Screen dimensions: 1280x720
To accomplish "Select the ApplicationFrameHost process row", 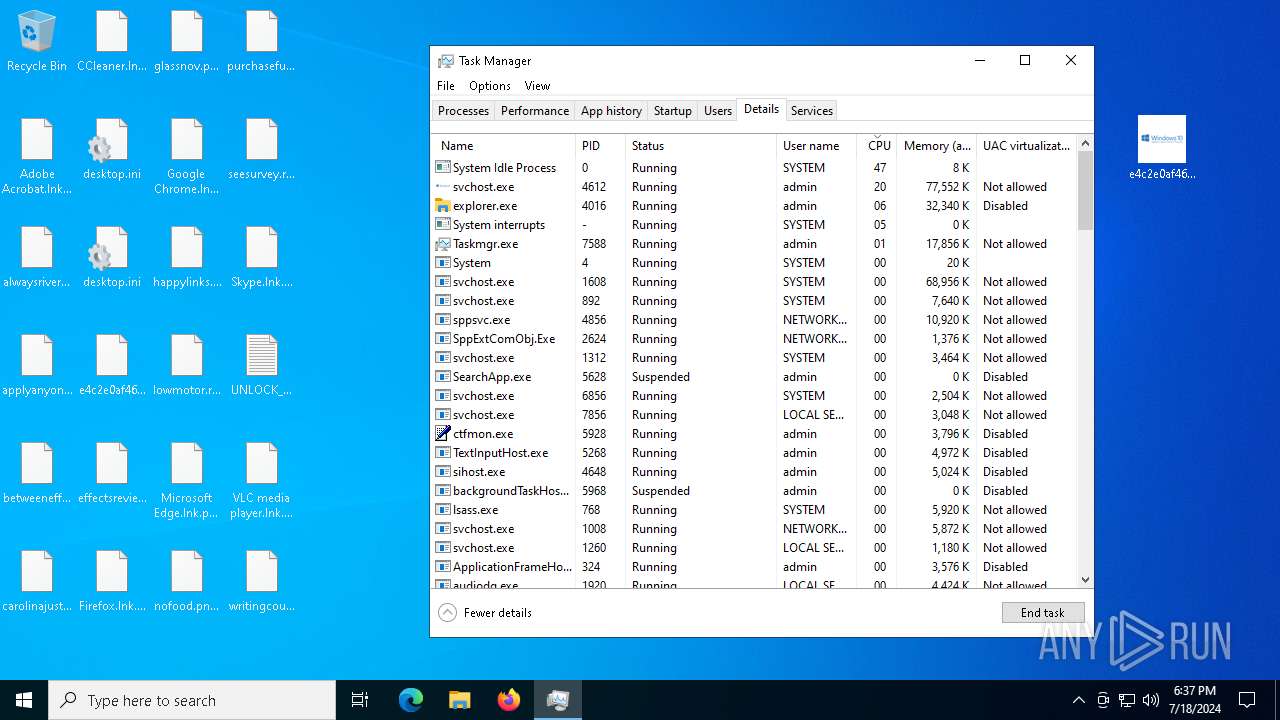I will tap(754, 567).
